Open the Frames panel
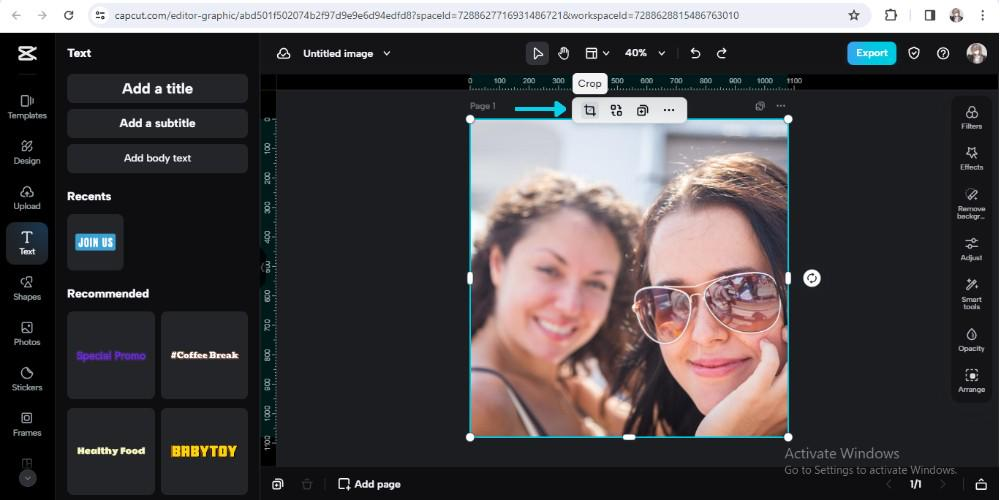Screen dimensions: 1000x500 (27, 423)
